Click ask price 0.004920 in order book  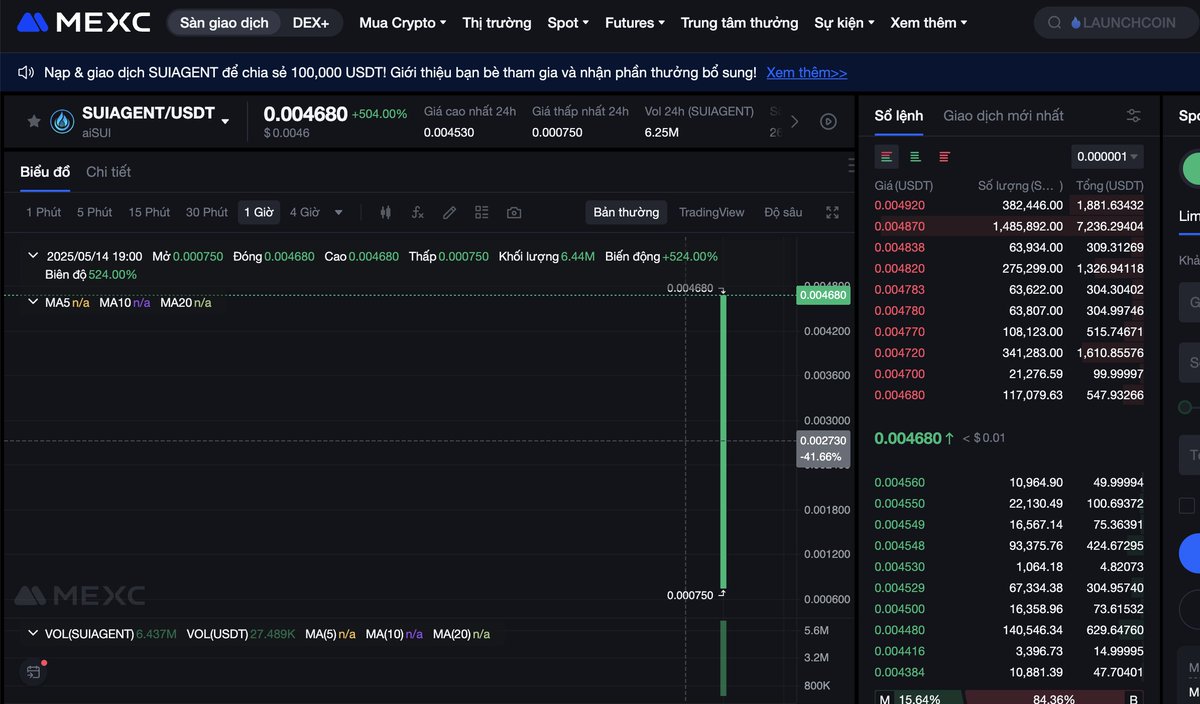[899, 205]
